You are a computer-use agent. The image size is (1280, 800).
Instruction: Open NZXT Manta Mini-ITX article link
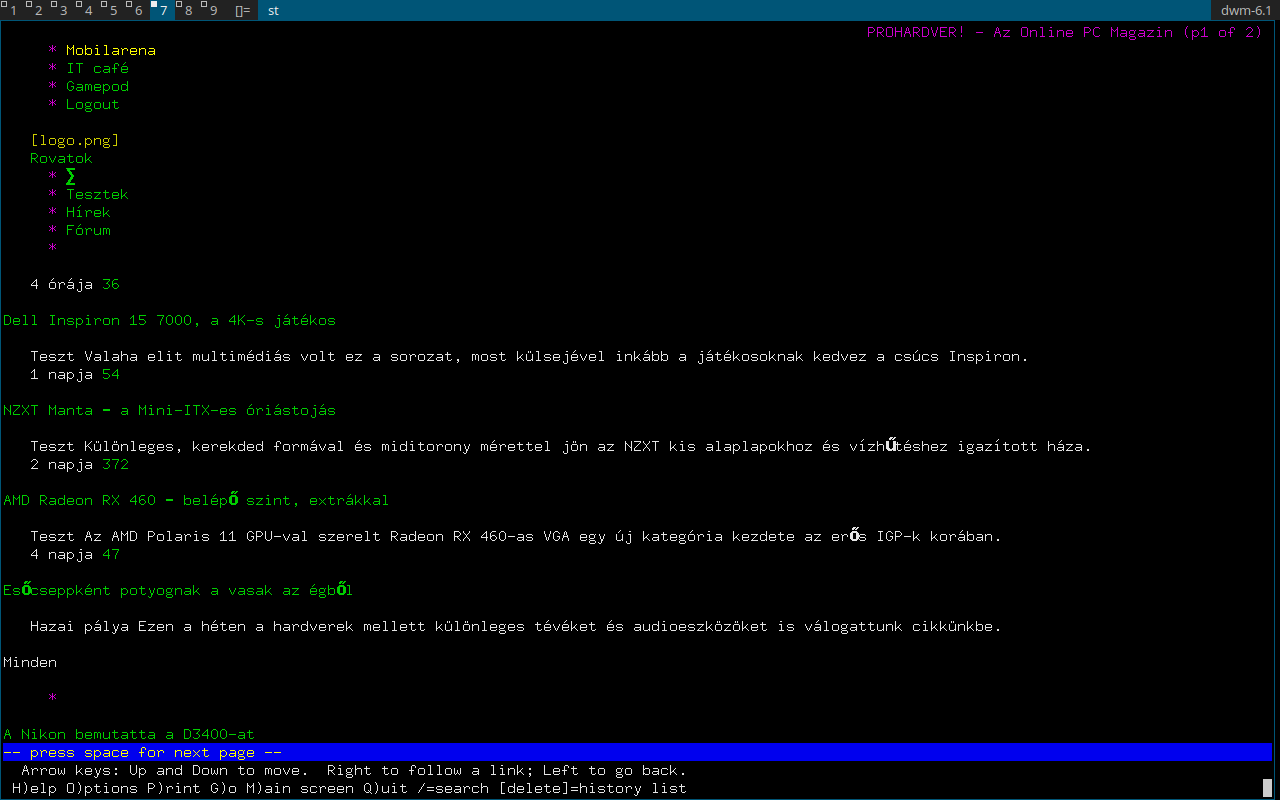(170, 410)
